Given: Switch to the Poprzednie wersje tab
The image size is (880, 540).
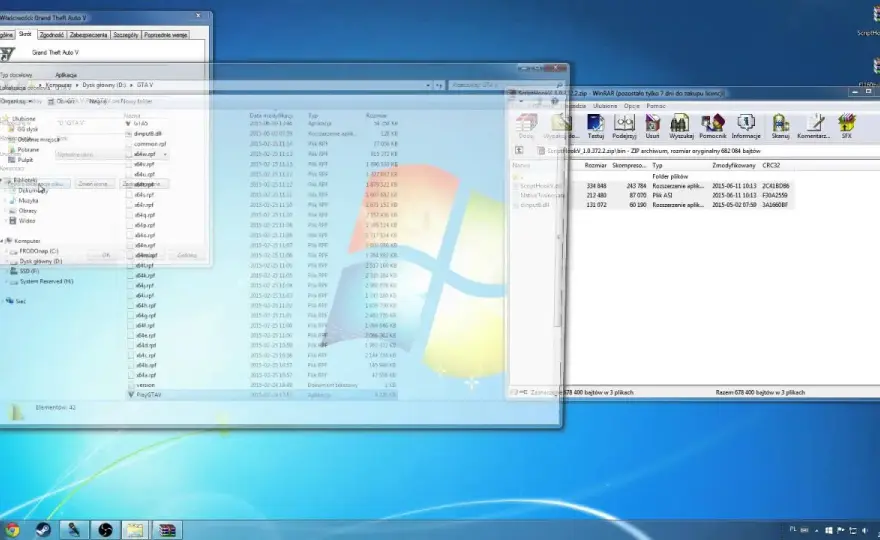Looking at the screenshot, I should 165,35.
